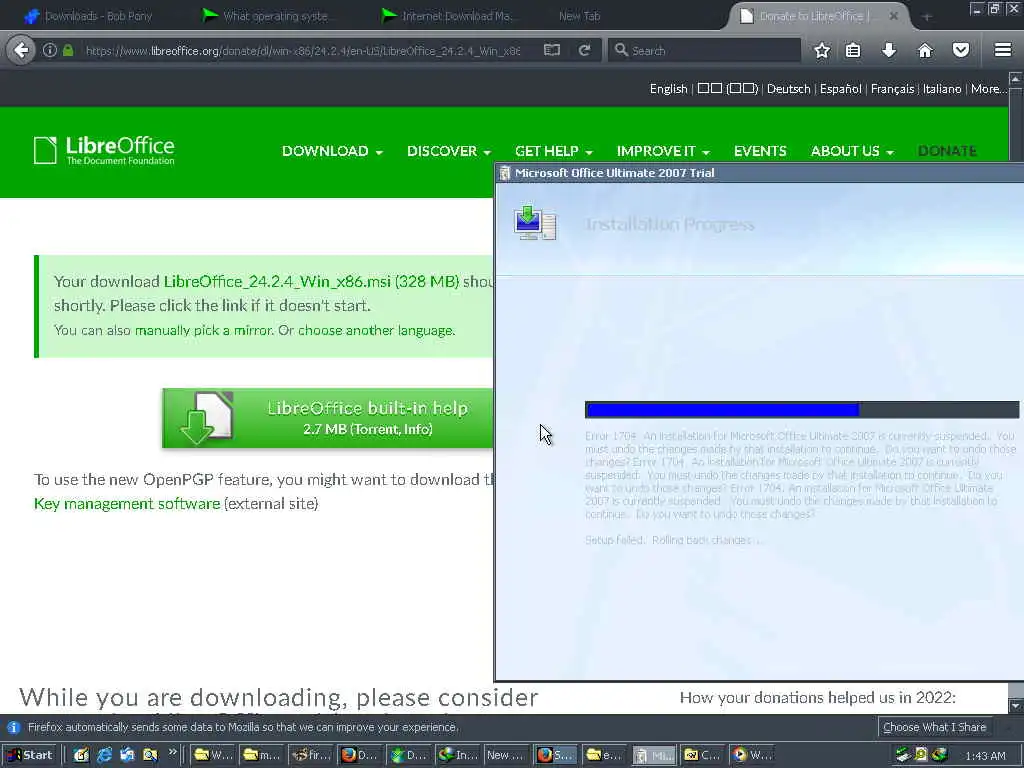The image size is (1024, 768).
Task: Show bookmarks list icon in toolbar
Action: pos(853,50)
